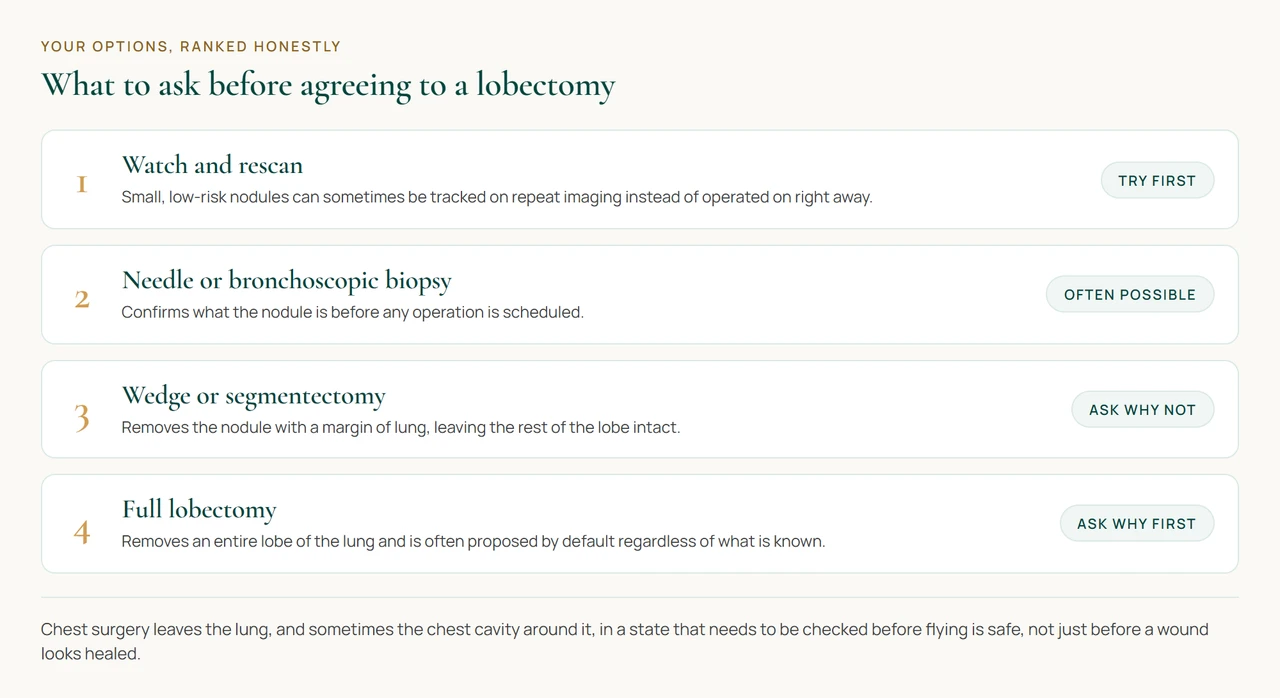Screen dimensions: 1280x698
Task: Click the number 1 rank marker
Action: 82,184
